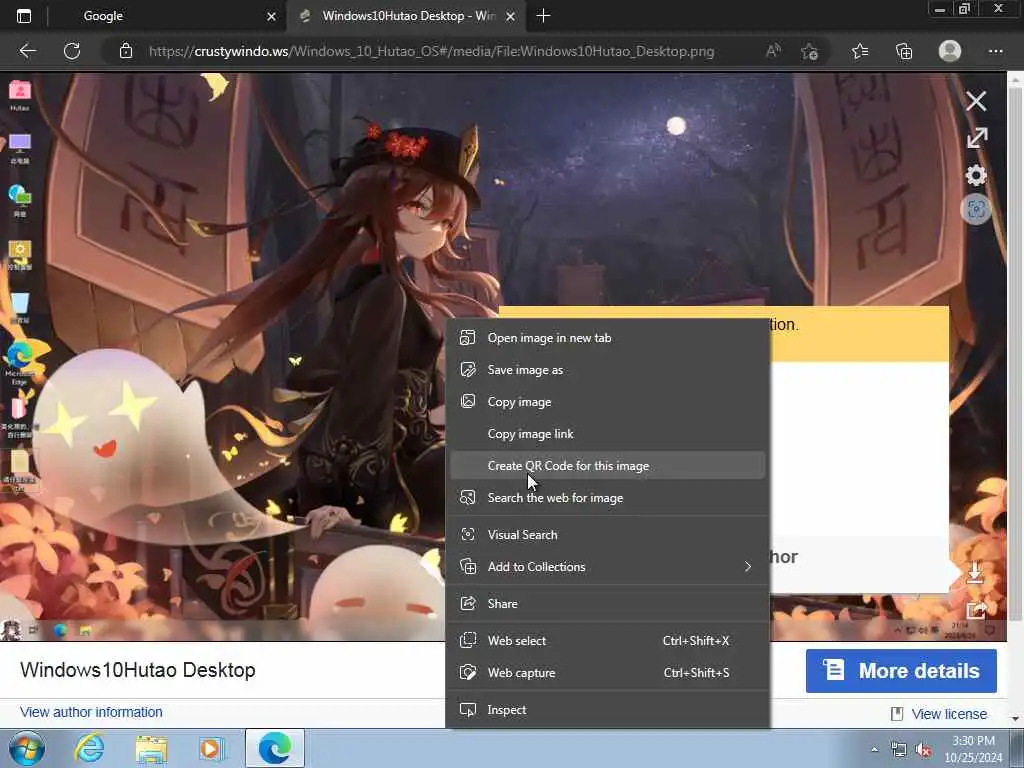The height and width of the screenshot is (768, 1024).
Task: Select the Windows10Hutao Desktop tab
Action: pos(405,16)
